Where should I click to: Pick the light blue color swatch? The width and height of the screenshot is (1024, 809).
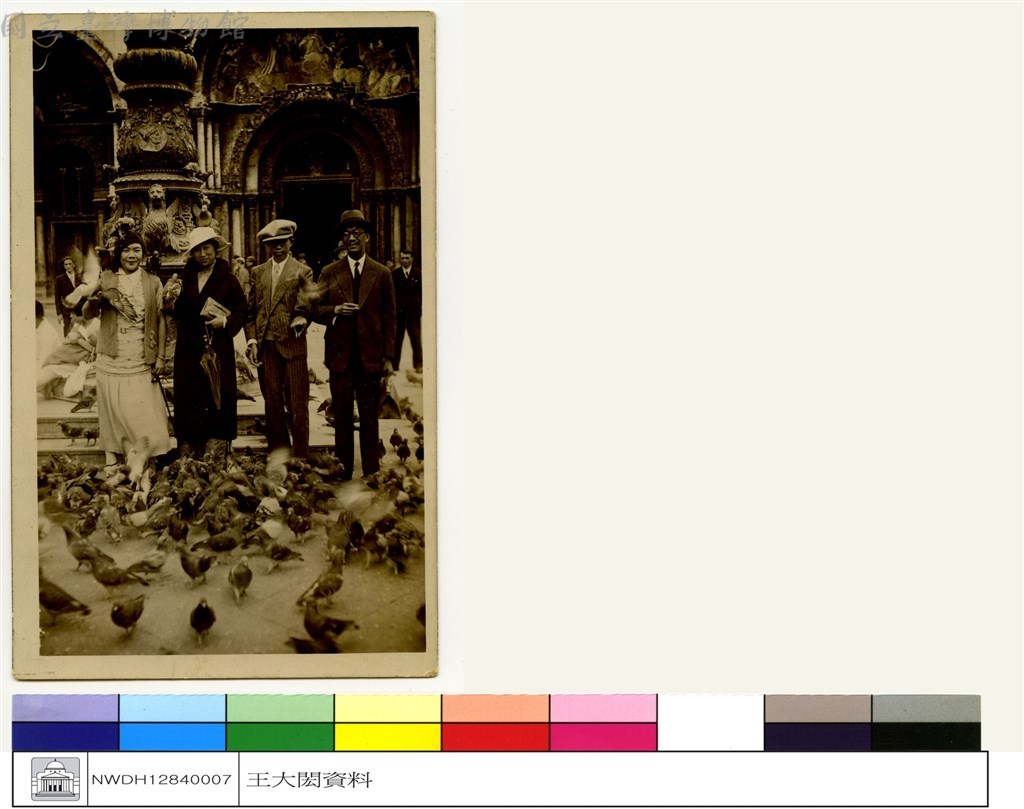pyautogui.click(x=172, y=708)
